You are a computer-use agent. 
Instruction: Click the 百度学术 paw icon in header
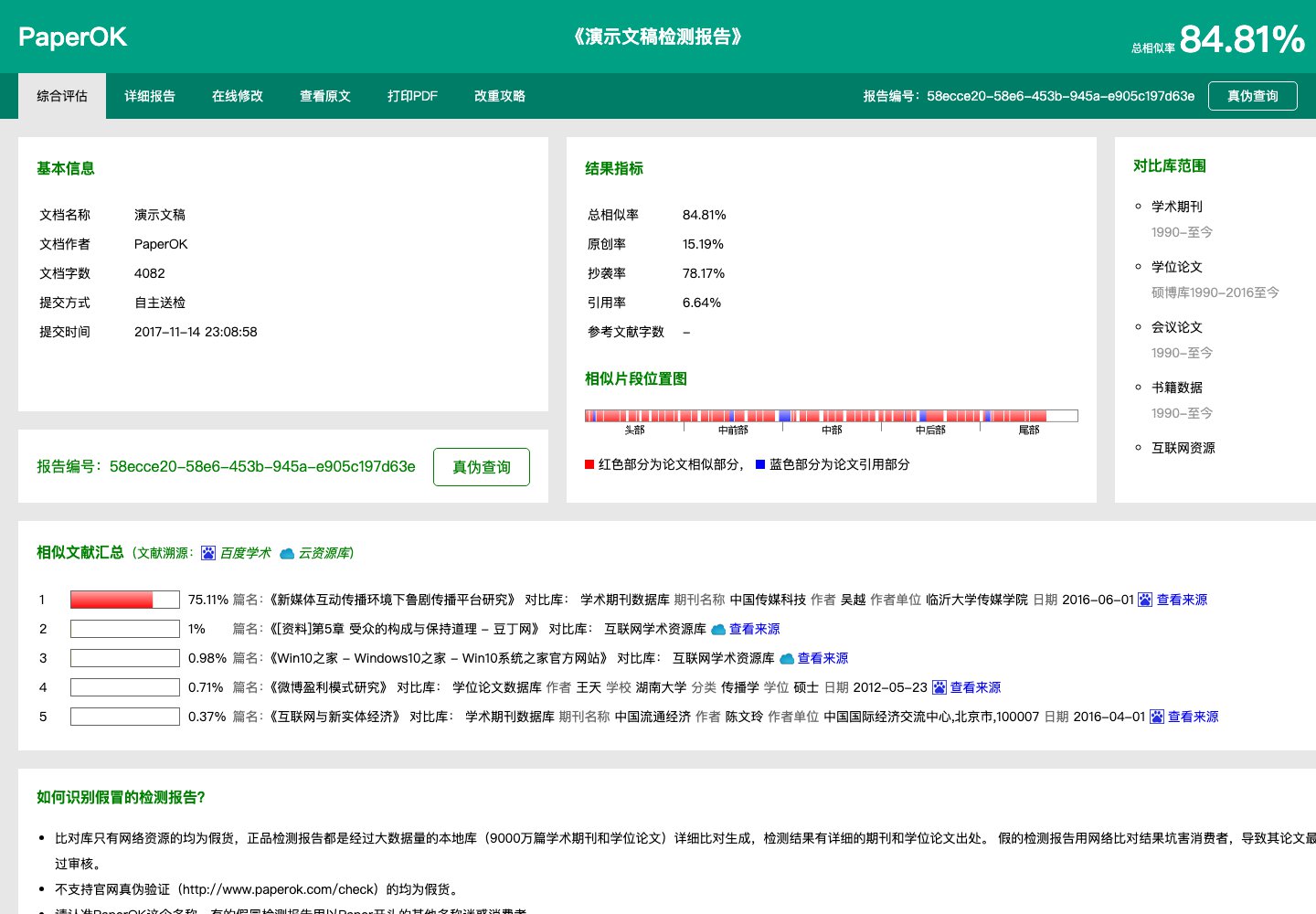click(x=208, y=553)
